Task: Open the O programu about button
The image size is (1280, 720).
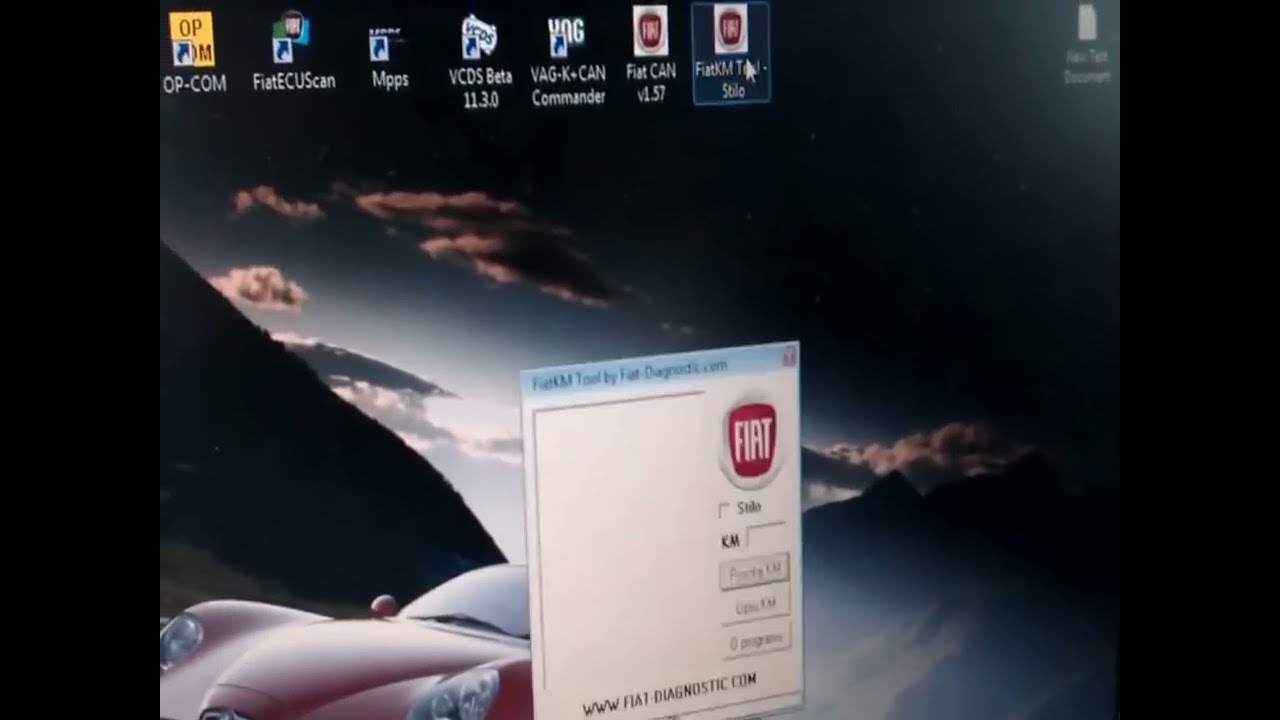Action: click(756, 640)
